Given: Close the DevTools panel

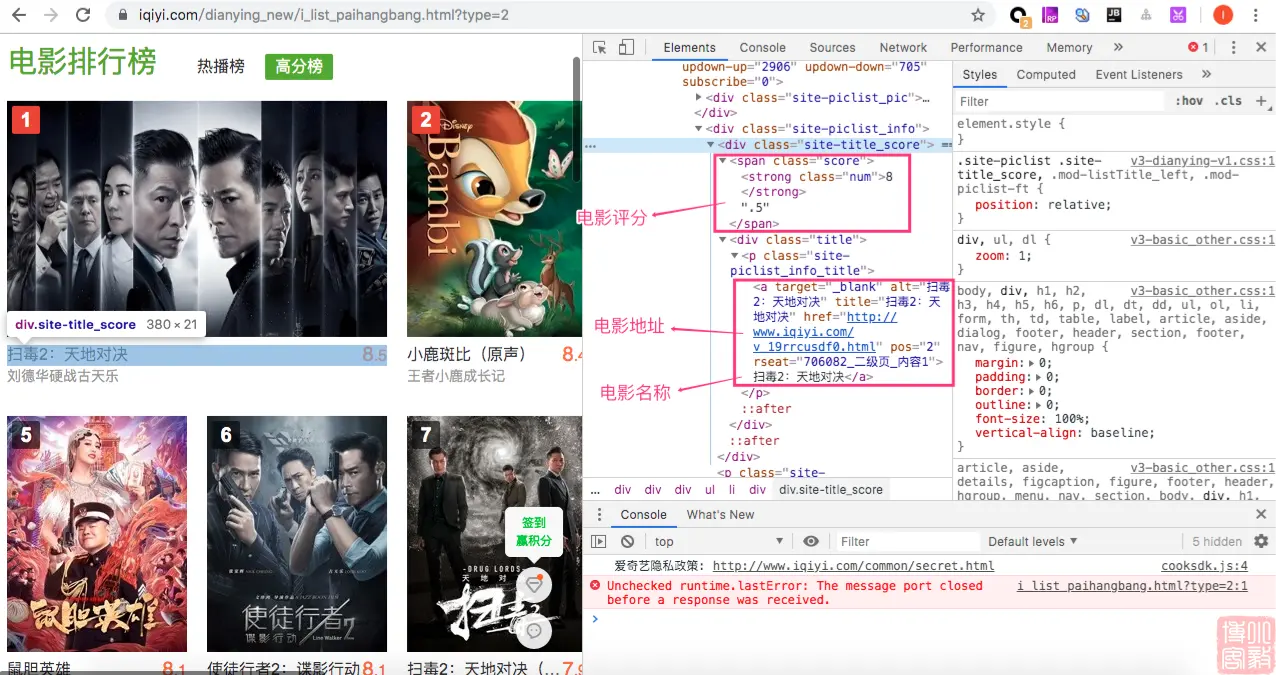Looking at the screenshot, I should [x=1260, y=47].
